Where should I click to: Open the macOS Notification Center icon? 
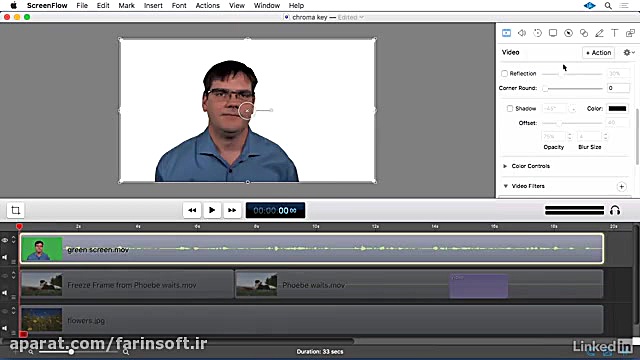tap(624, 6)
